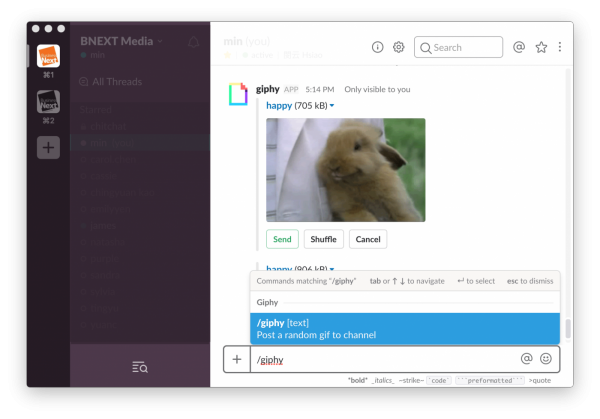600x419 pixels.
Task: Show mentions and reactions (@) in header
Action: (x=518, y=47)
